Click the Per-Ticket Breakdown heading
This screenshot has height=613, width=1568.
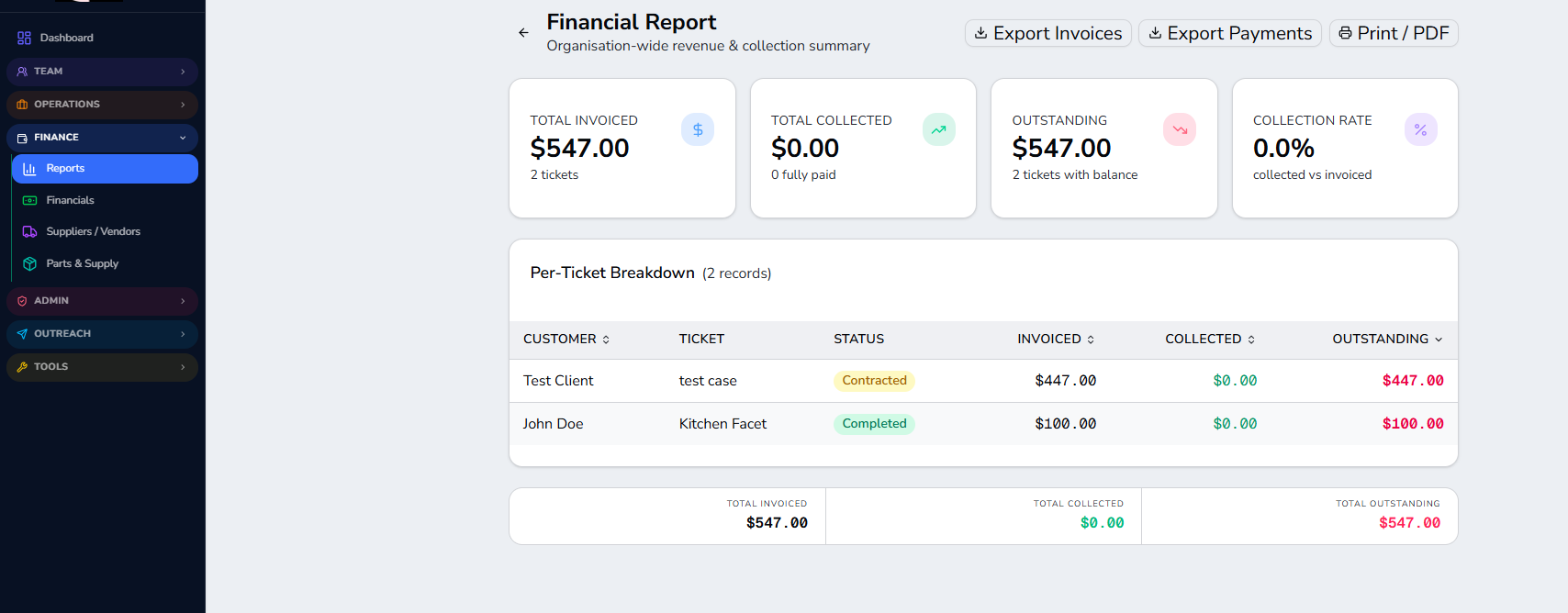pos(612,273)
